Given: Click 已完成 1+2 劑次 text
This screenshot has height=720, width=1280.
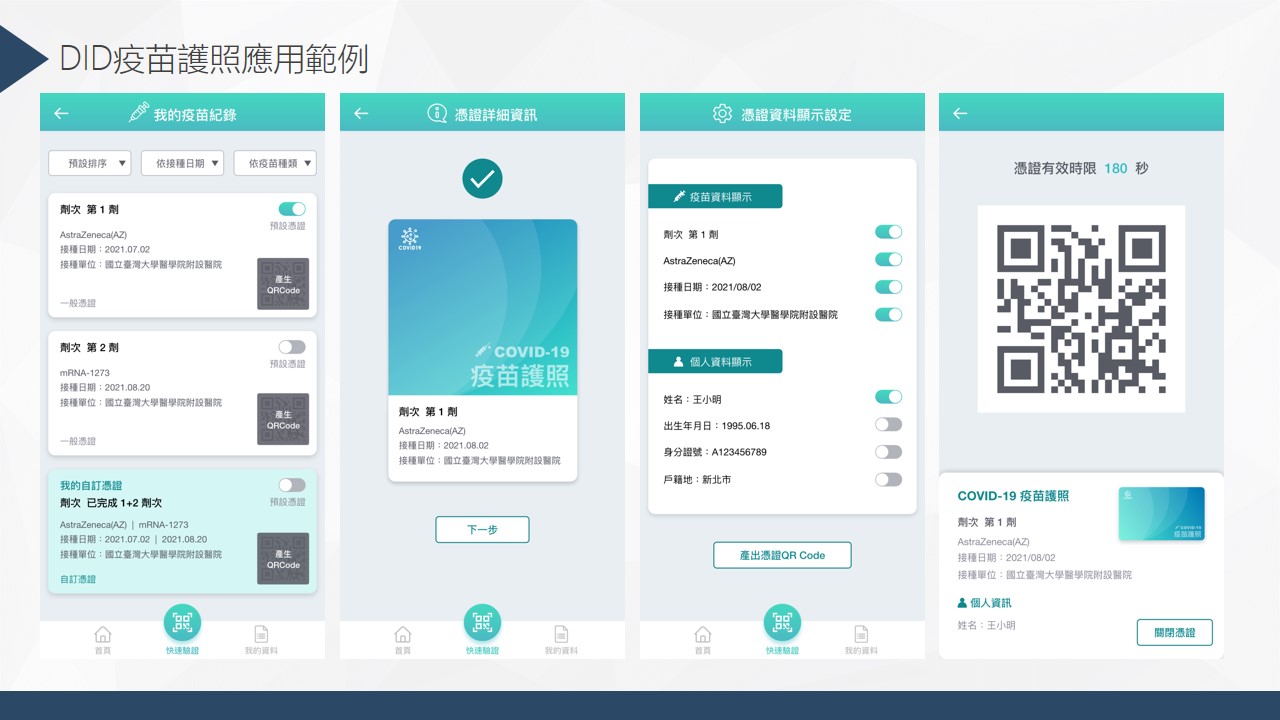Looking at the screenshot, I should [124, 503].
